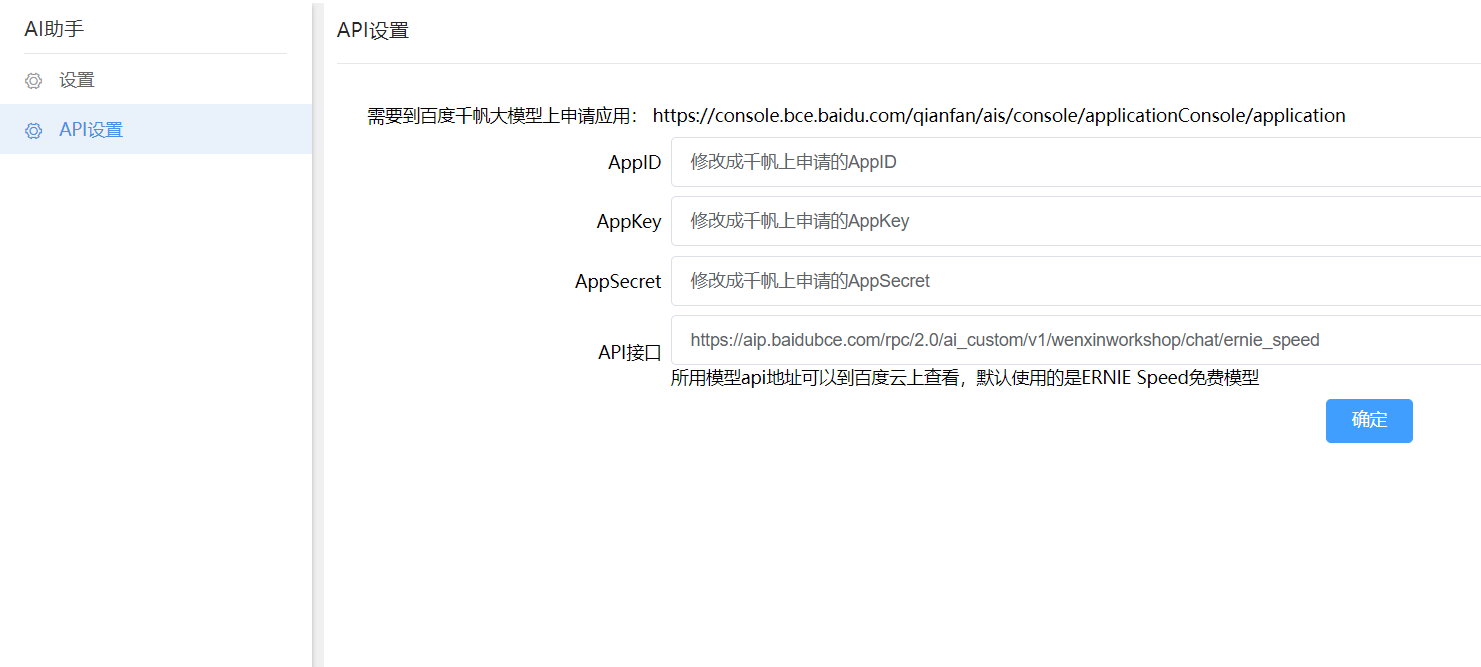Click the vertical divider beside the sidebar

tap(318, 400)
